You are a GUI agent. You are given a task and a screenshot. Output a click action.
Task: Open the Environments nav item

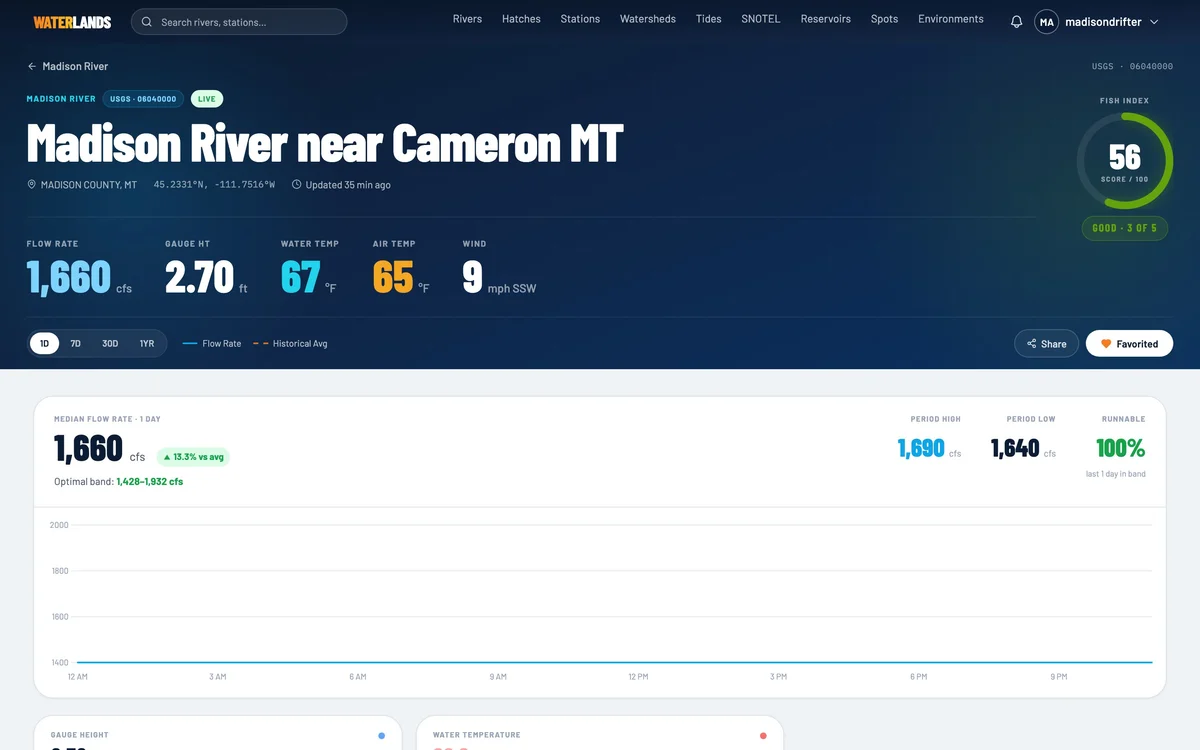951,19
